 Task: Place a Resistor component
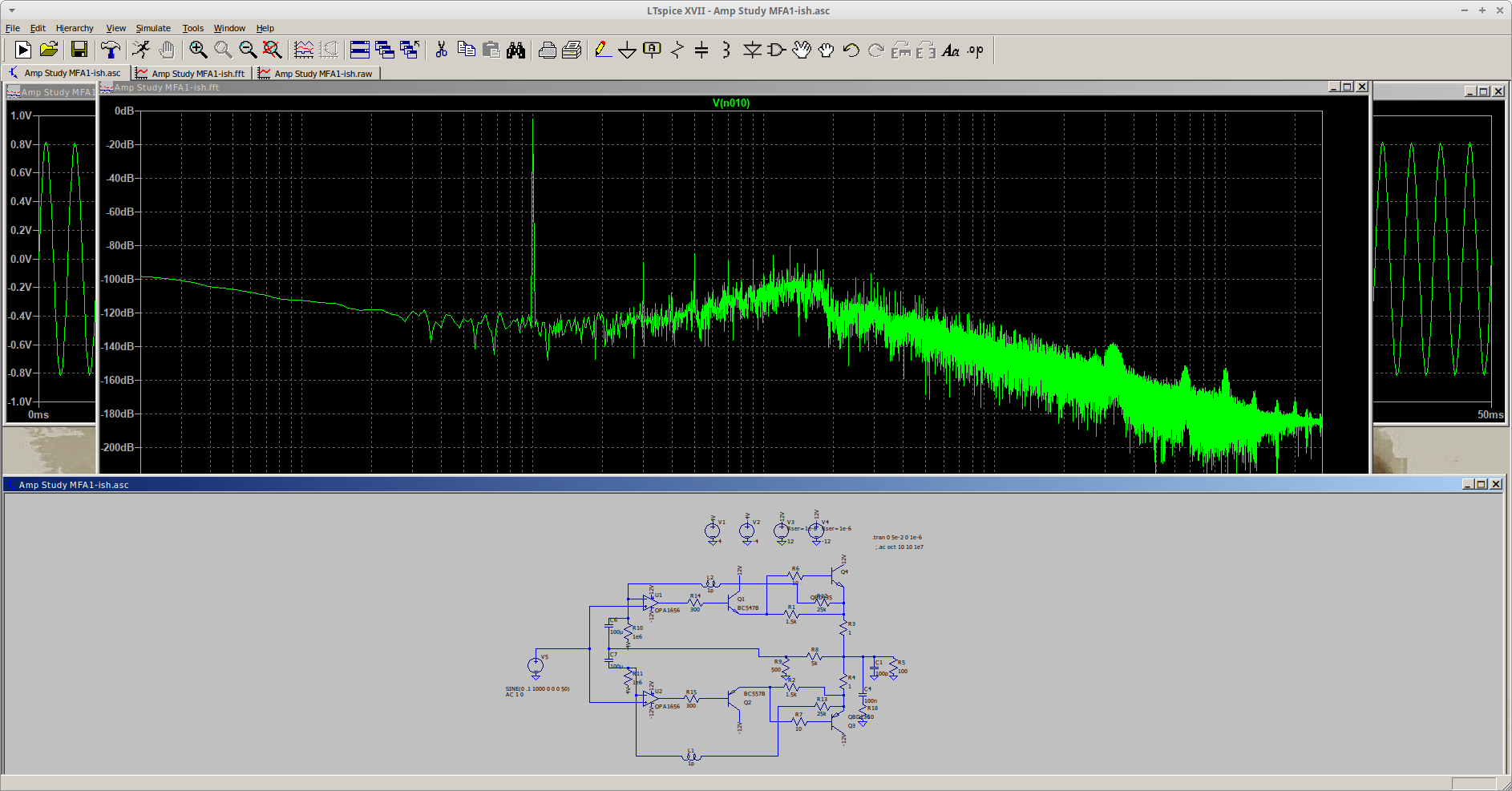tap(677, 50)
